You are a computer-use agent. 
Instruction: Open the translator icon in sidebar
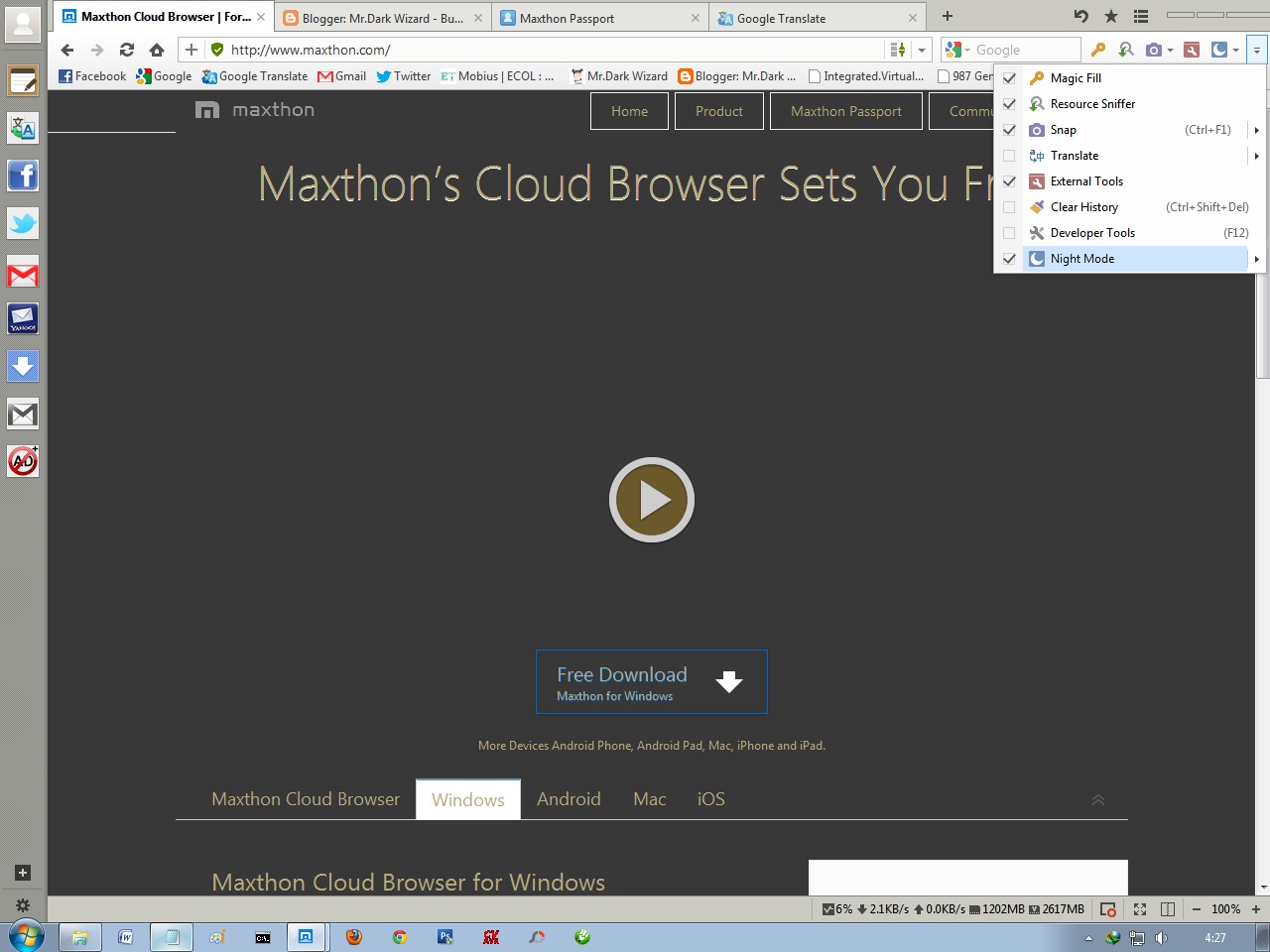(23, 127)
